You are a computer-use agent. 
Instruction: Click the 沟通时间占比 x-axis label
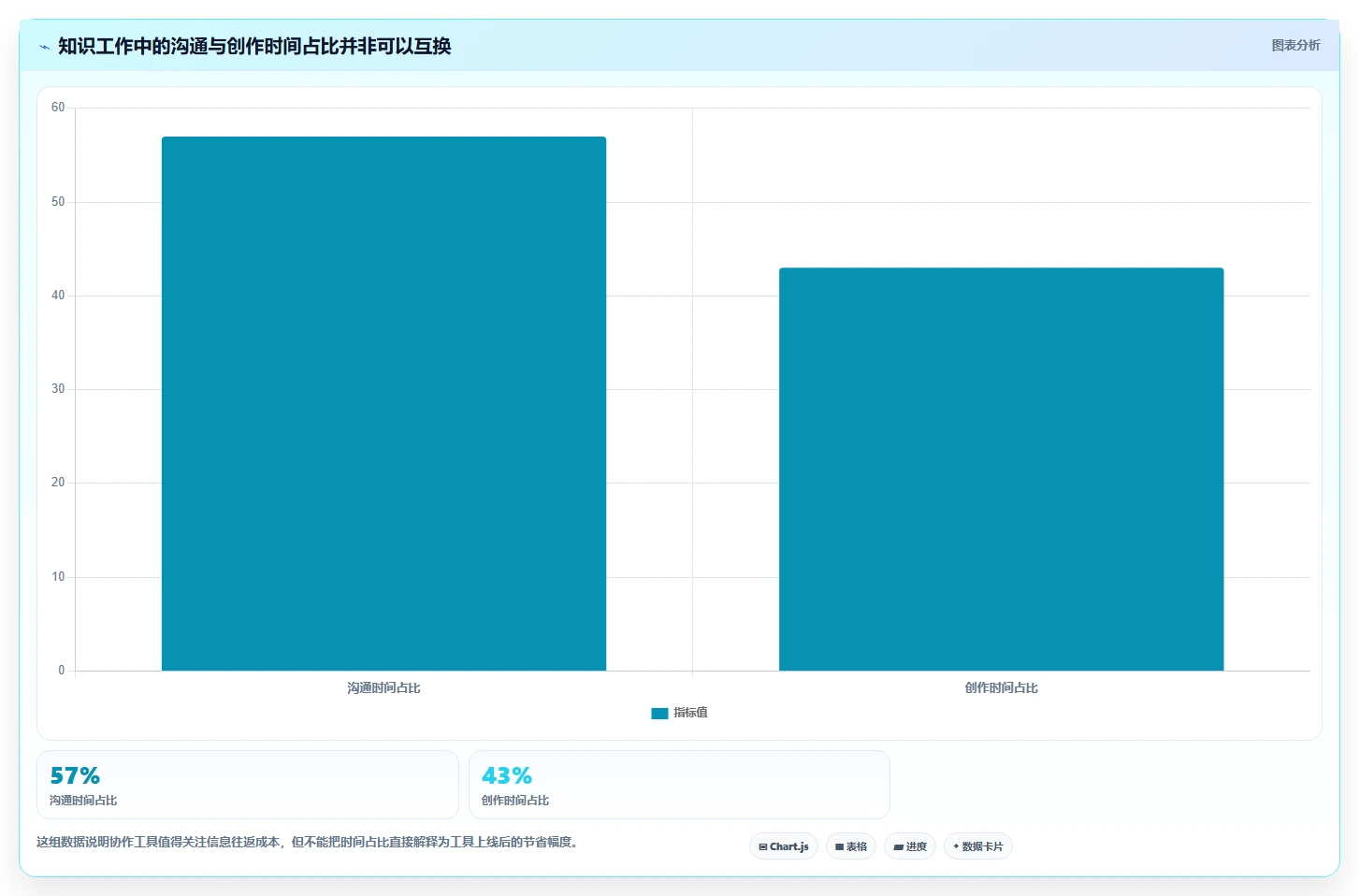383,687
